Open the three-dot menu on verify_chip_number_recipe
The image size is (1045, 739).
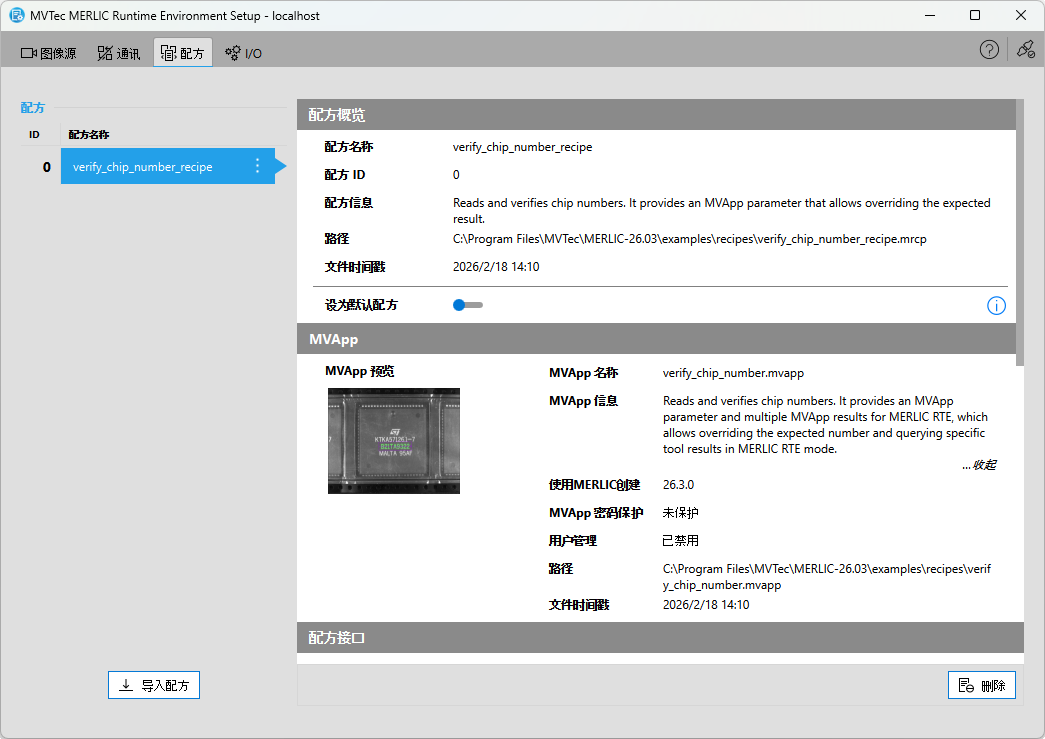click(257, 166)
